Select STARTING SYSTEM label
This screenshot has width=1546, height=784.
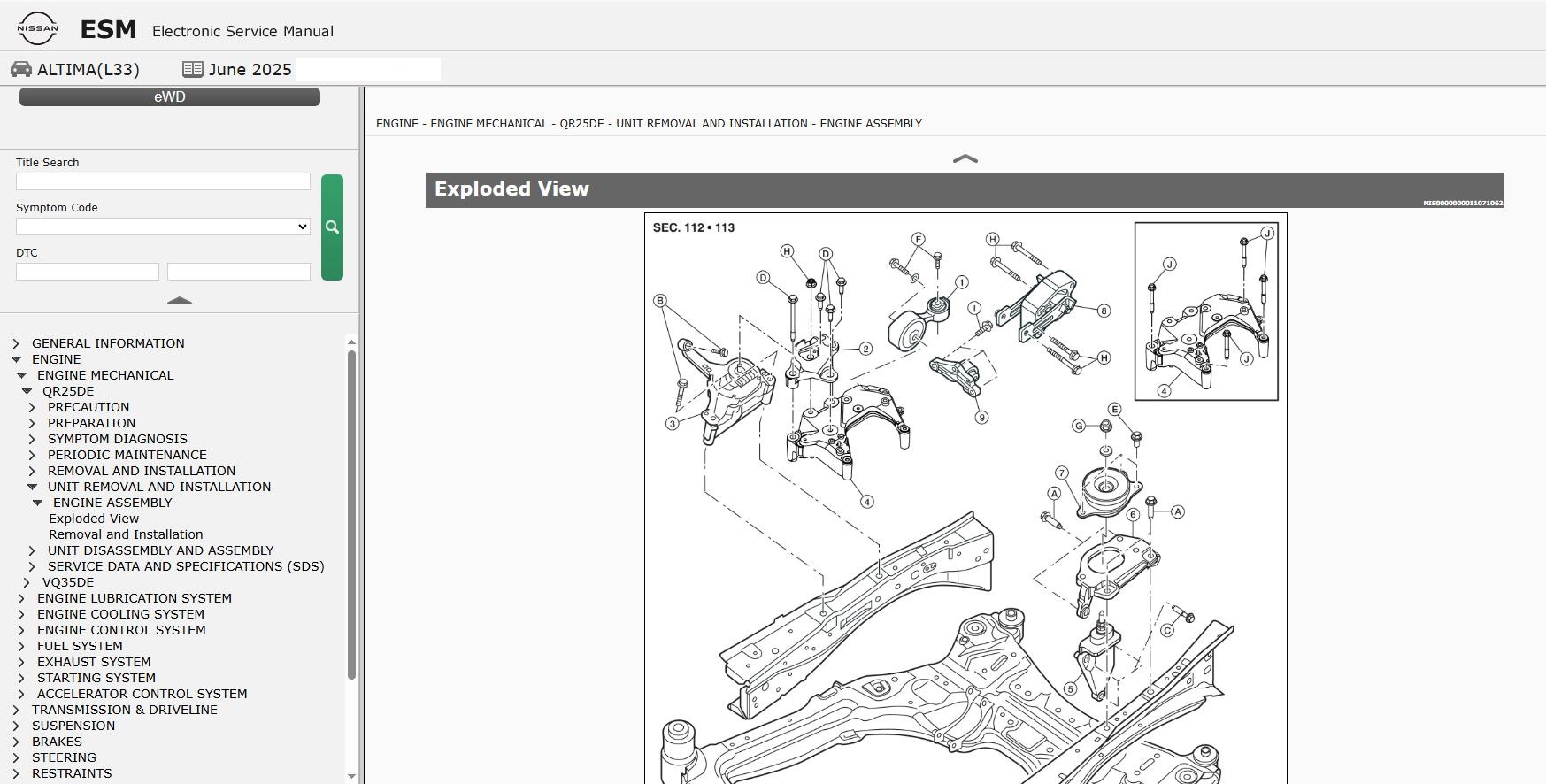click(96, 678)
